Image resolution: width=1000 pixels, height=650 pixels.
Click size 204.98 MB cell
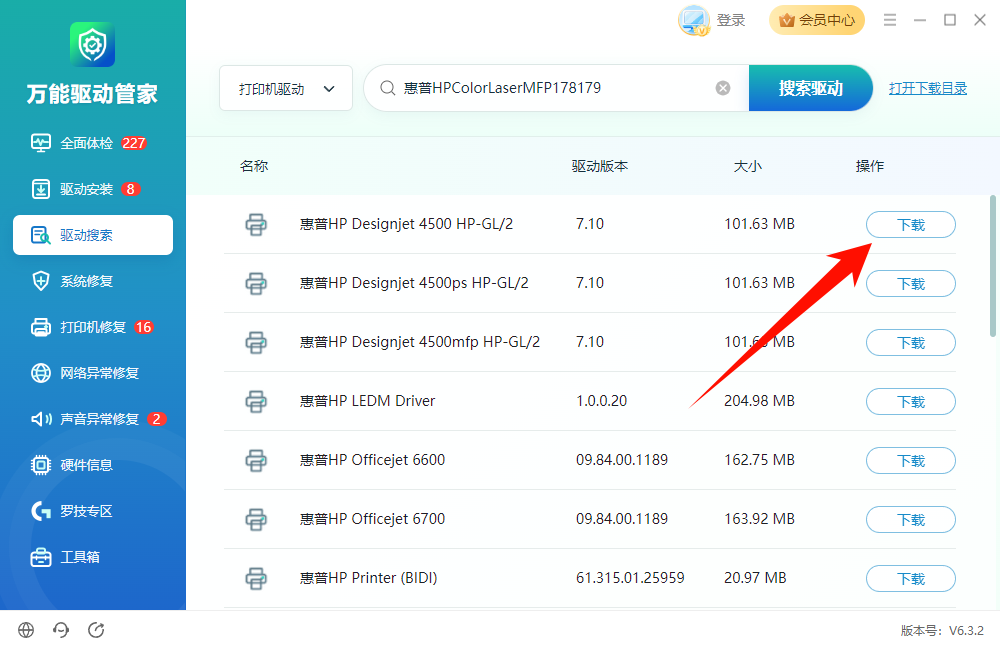click(759, 401)
